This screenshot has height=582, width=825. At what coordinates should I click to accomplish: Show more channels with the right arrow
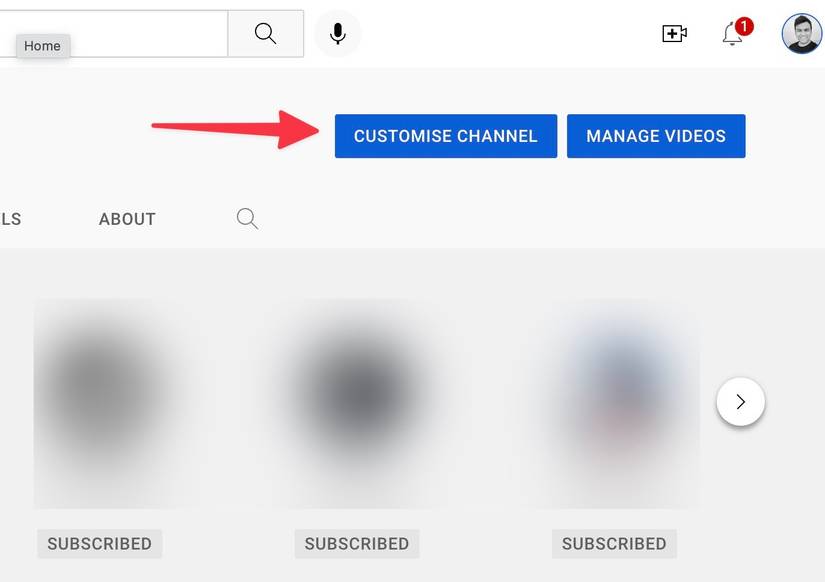pyautogui.click(x=740, y=401)
